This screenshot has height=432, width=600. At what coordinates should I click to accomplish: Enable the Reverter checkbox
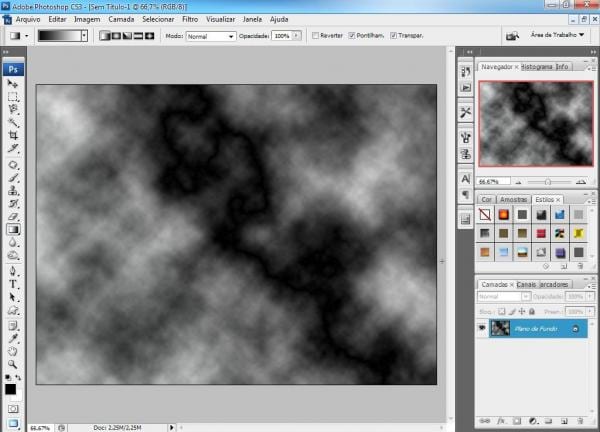coord(315,36)
